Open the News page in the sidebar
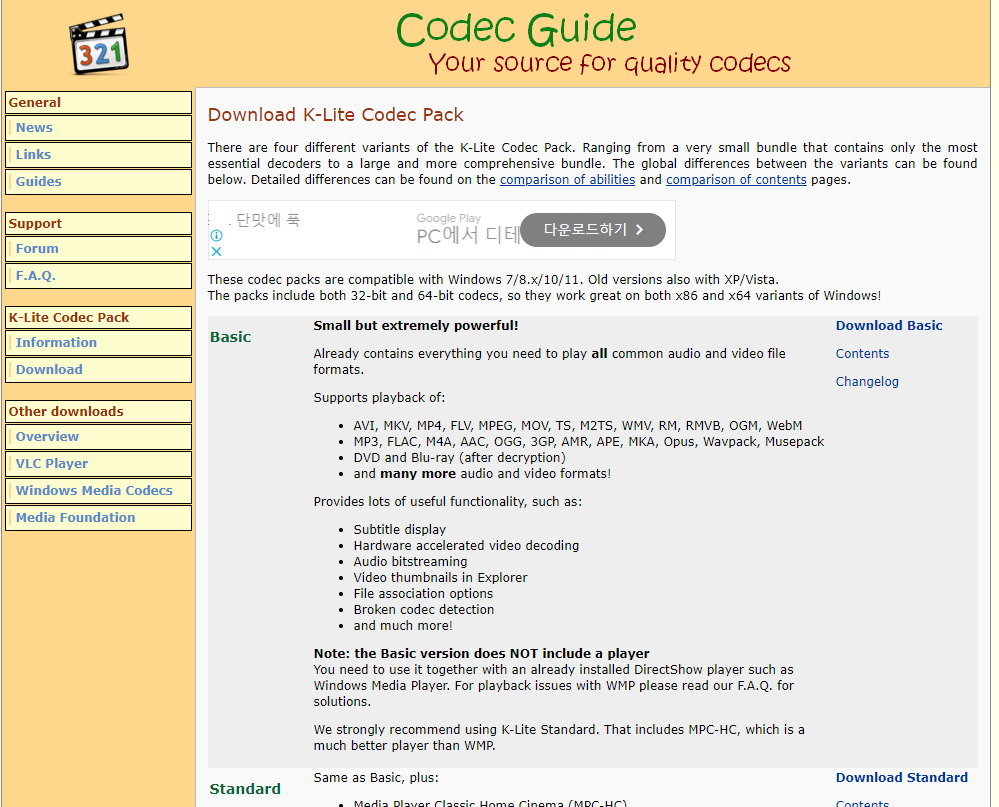 pos(98,128)
